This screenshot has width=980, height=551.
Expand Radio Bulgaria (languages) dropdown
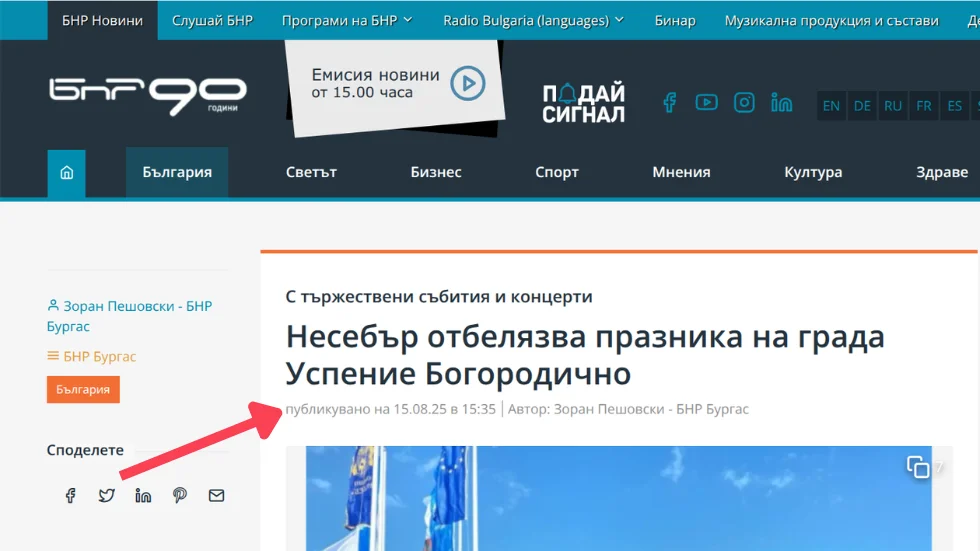click(x=533, y=21)
